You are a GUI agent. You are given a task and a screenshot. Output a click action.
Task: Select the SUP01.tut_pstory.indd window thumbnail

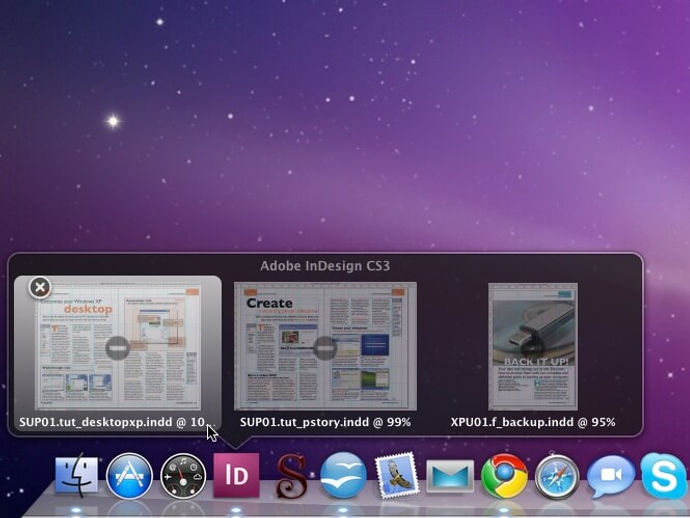[325, 346]
